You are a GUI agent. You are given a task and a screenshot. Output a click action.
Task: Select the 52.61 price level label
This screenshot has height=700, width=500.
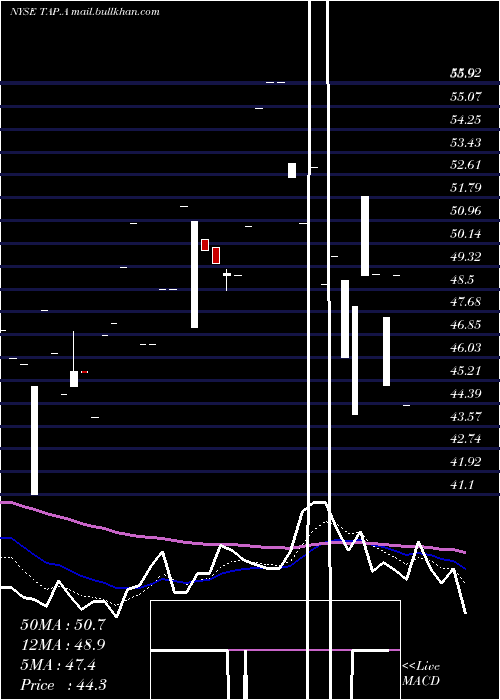466,164
